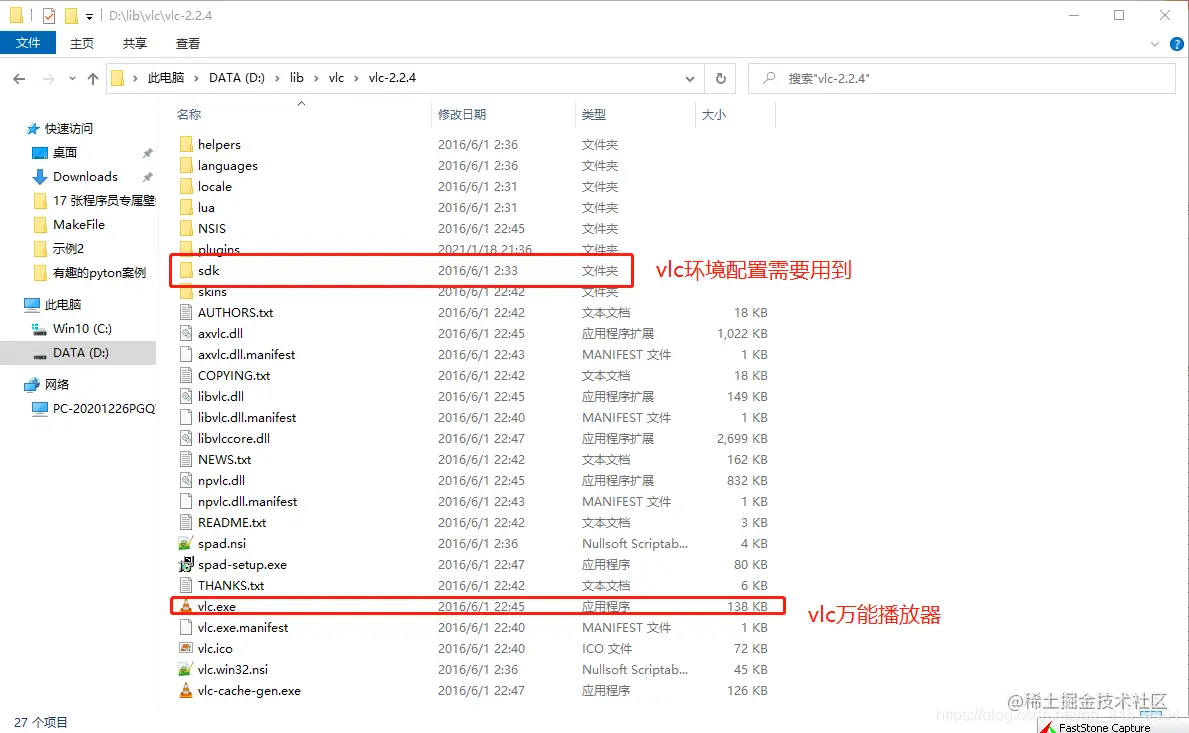The height and width of the screenshot is (733, 1189).
Task: Open the Help question mark icon
Action: 1177,44
